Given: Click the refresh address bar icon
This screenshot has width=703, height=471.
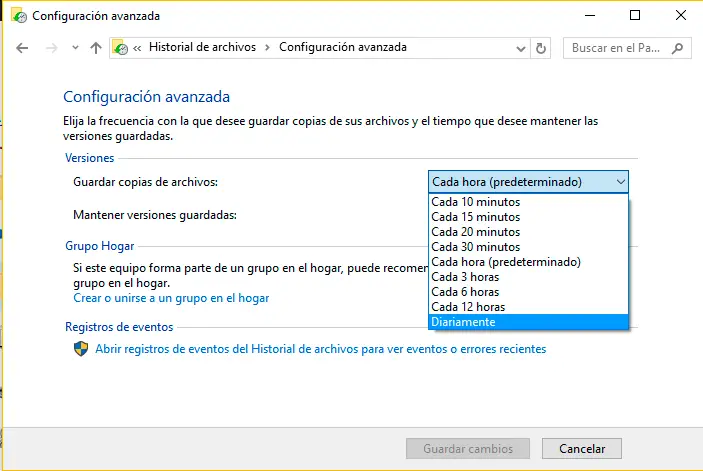Looking at the screenshot, I should tap(542, 48).
